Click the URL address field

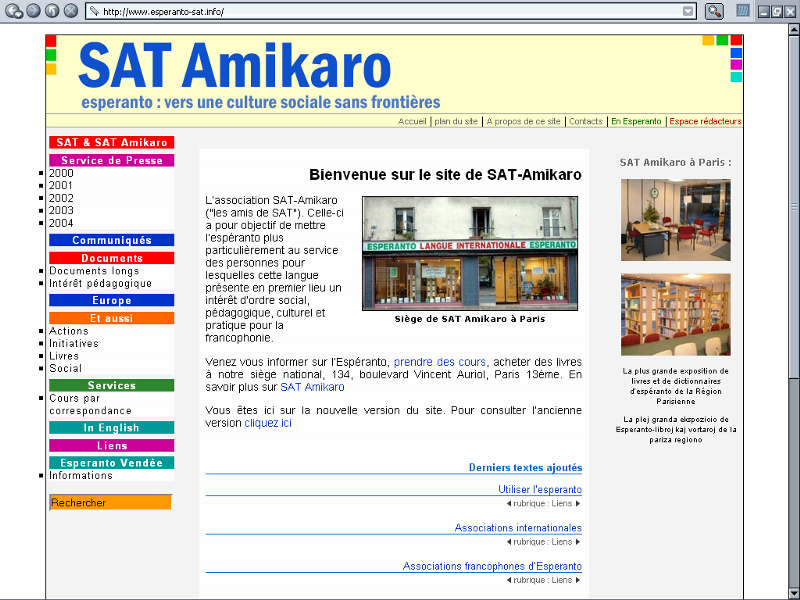(380, 11)
